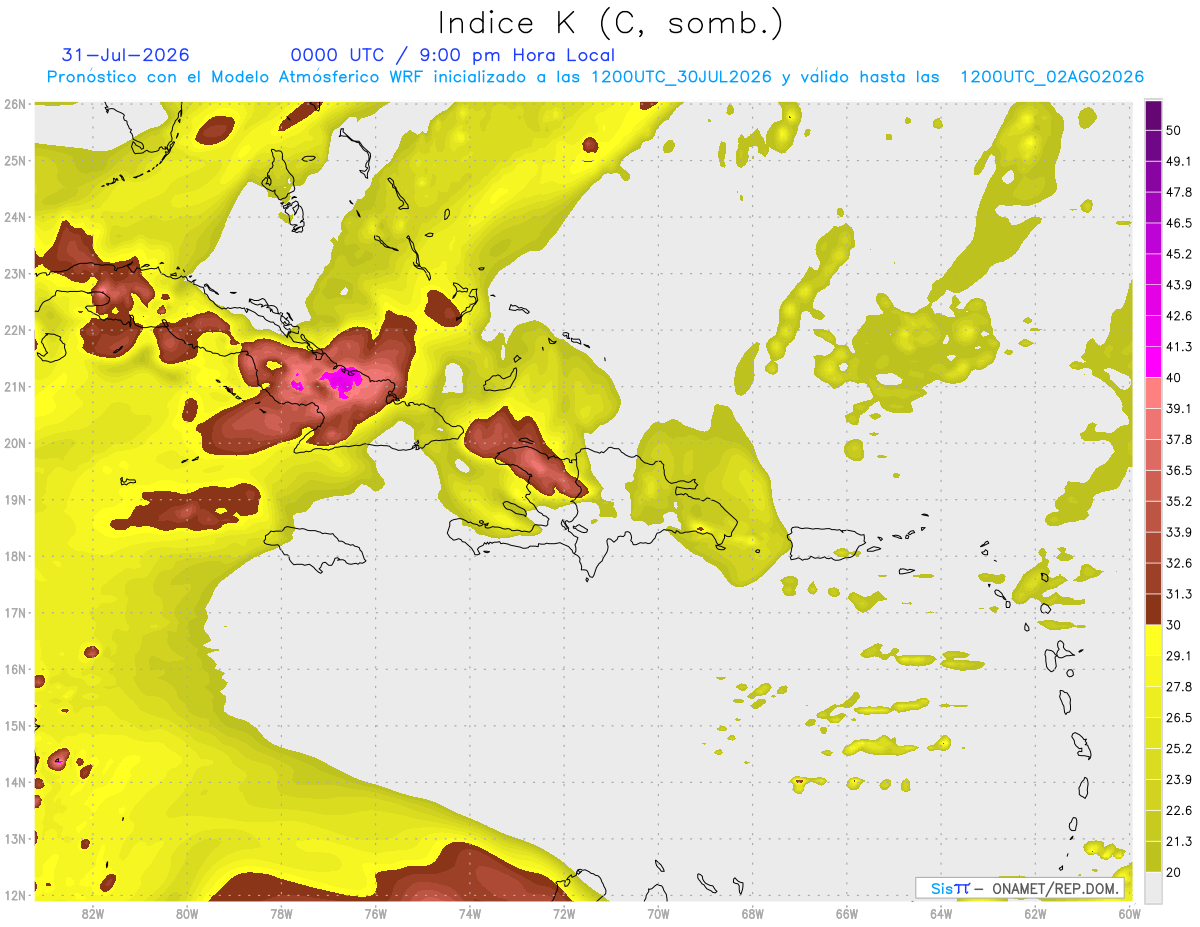
Task: Click the magenta swatch just above the 40 label
Action: tap(1153, 361)
